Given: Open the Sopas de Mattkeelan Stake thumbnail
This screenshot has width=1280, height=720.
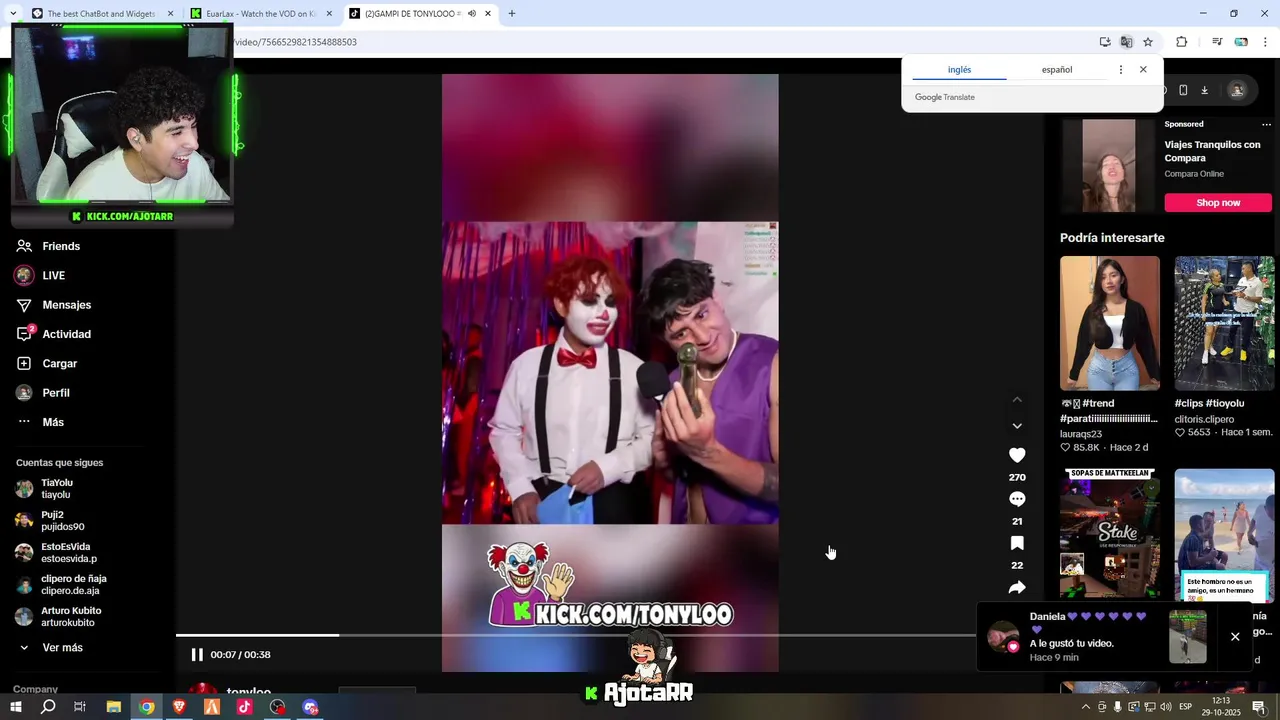Looking at the screenshot, I should click(x=1110, y=534).
